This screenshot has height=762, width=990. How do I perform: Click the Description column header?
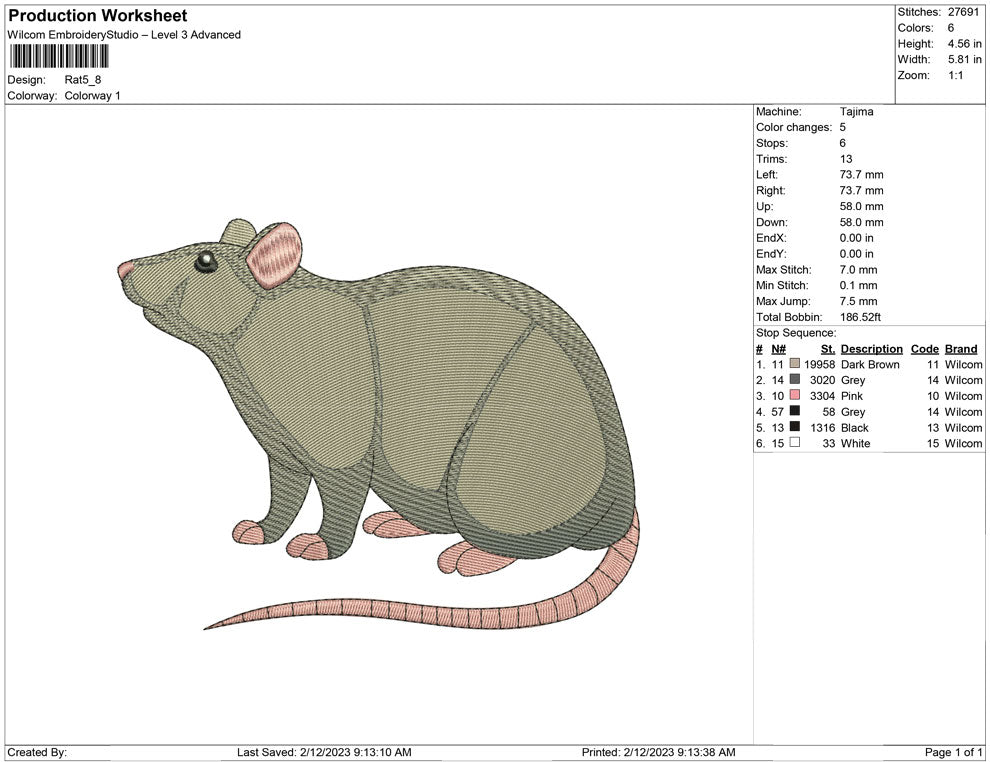coord(871,349)
